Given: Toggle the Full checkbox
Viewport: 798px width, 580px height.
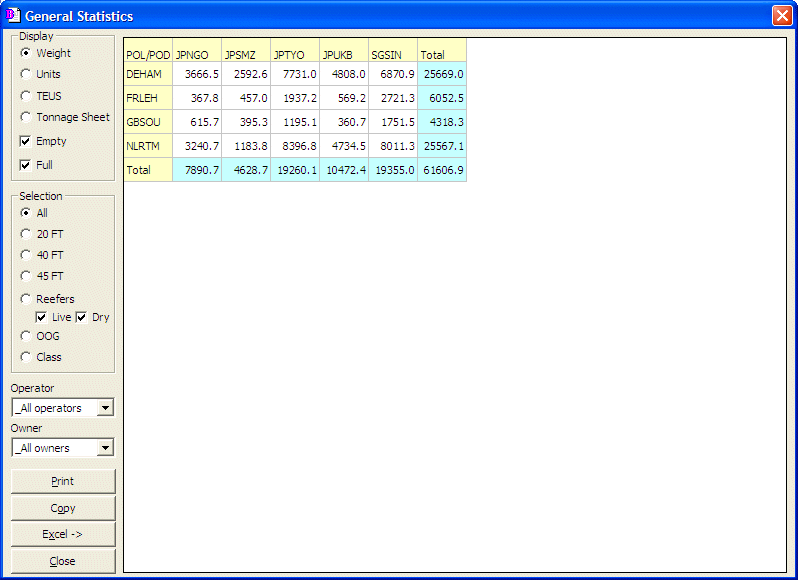Looking at the screenshot, I should tap(26, 165).
